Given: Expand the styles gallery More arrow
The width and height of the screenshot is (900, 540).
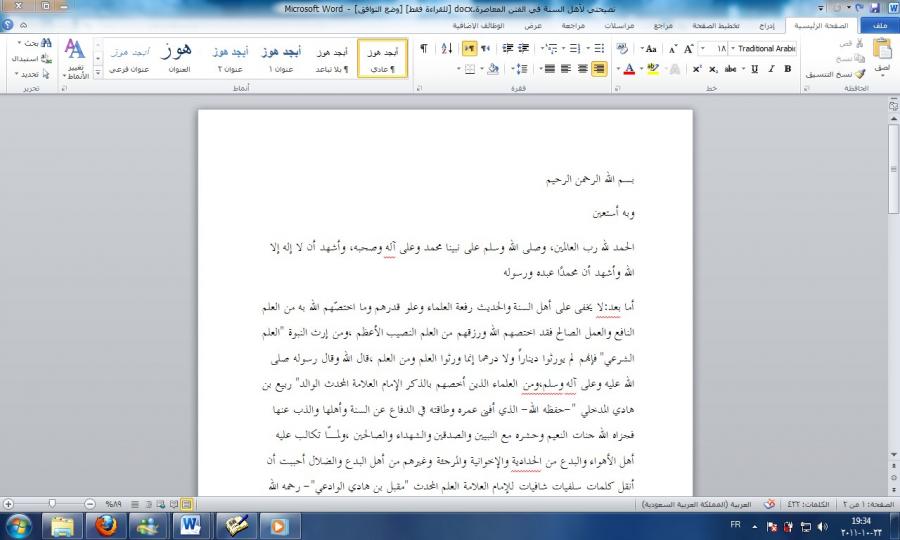Looking at the screenshot, I should pyautogui.click(x=97, y=73).
